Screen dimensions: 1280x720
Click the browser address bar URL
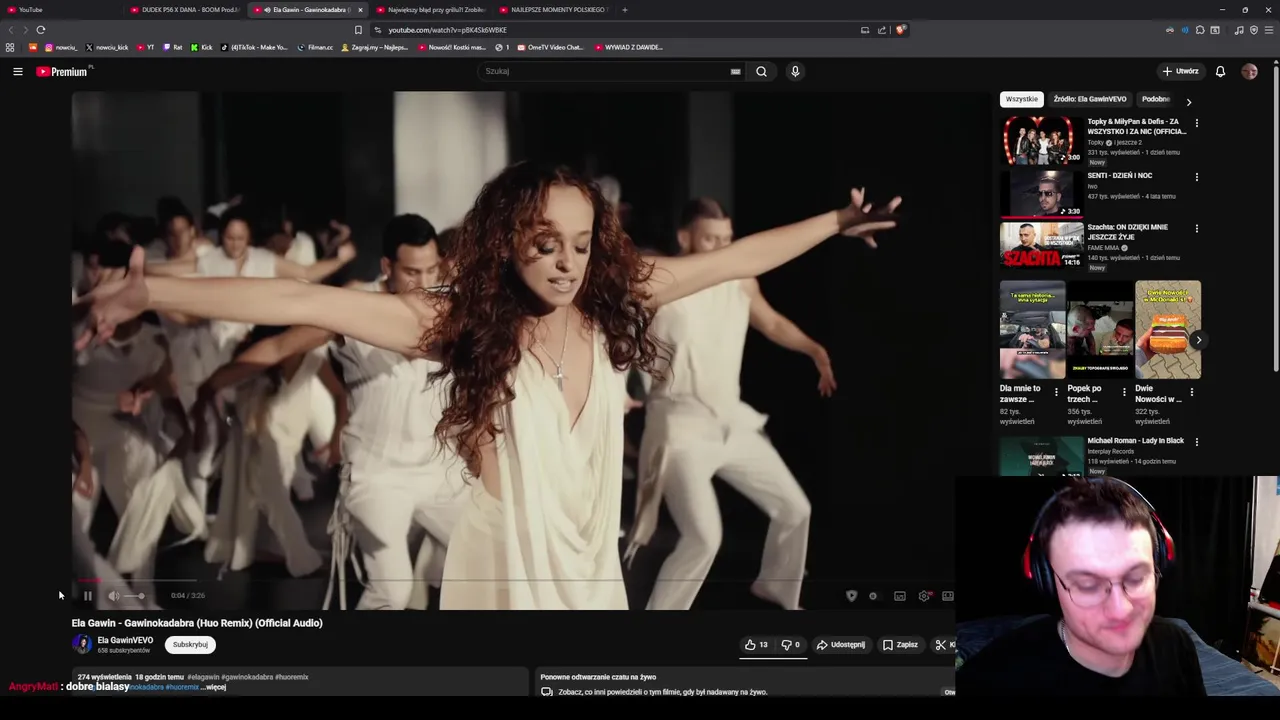(x=447, y=30)
